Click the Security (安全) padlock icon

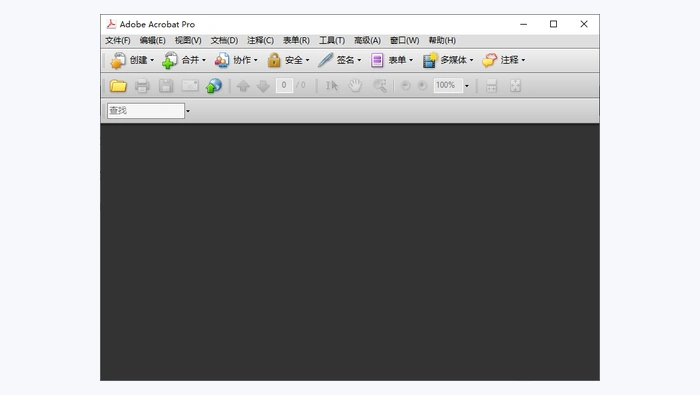pos(274,60)
